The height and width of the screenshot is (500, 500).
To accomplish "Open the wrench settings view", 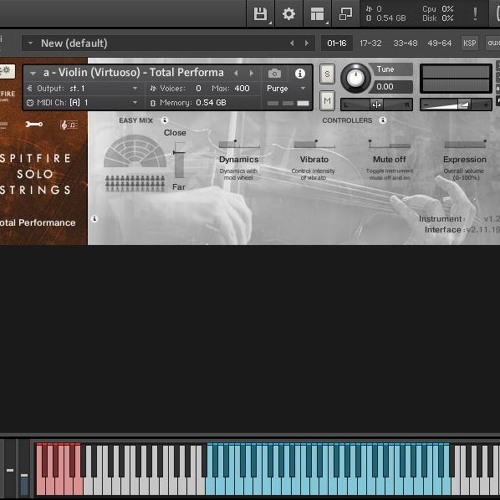I will click(x=34, y=124).
